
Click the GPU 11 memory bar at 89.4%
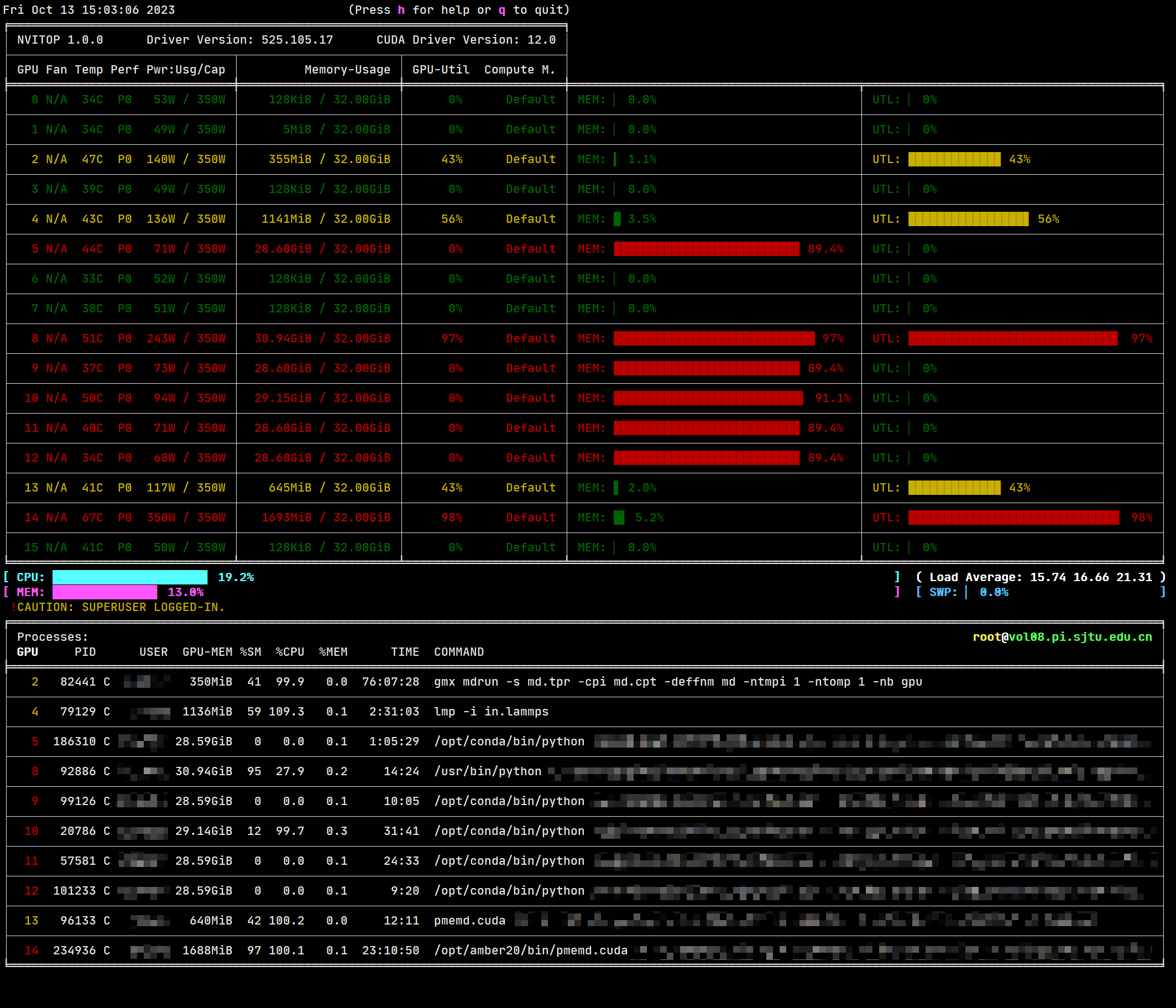(707, 429)
